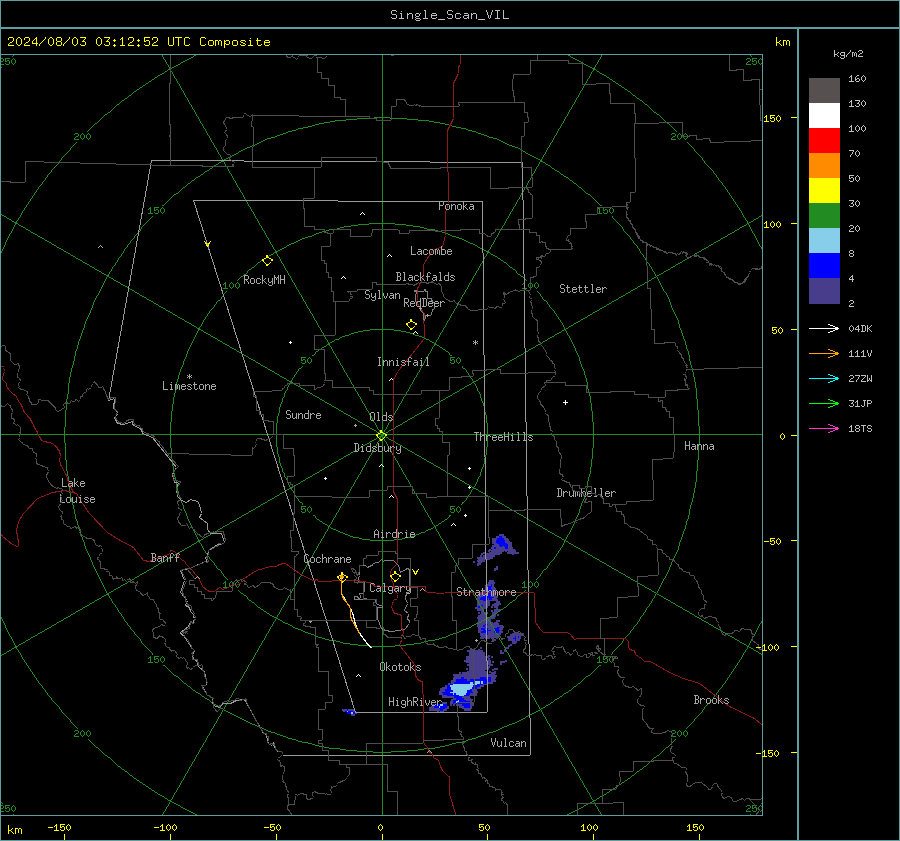Click the green 20-30 color swatch
Viewport: 900px width, 841px height.
point(824,216)
